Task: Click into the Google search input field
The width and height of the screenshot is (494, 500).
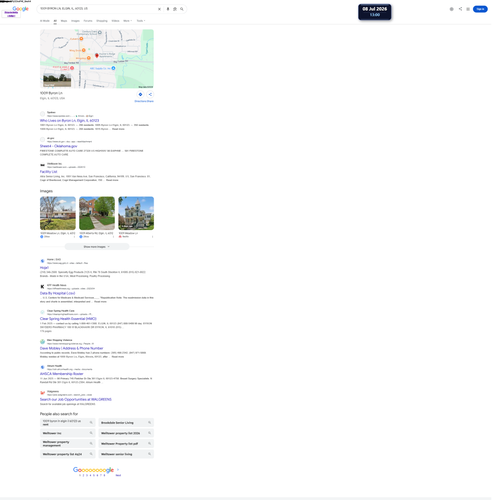Action: coord(98,9)
